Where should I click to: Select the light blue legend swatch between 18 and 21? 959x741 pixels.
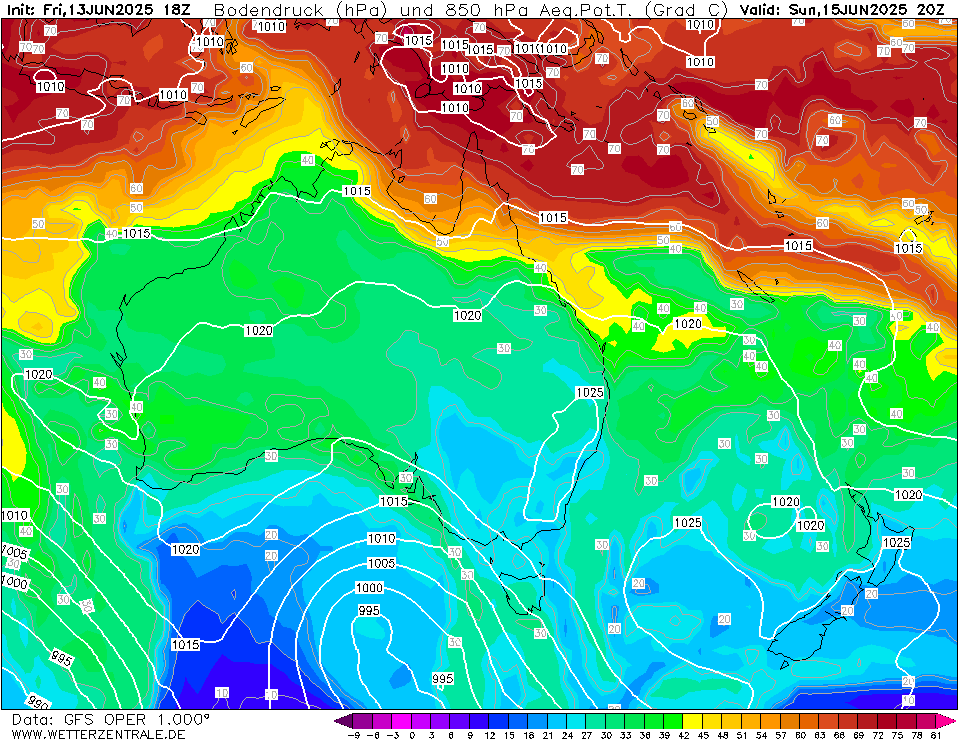538,721
